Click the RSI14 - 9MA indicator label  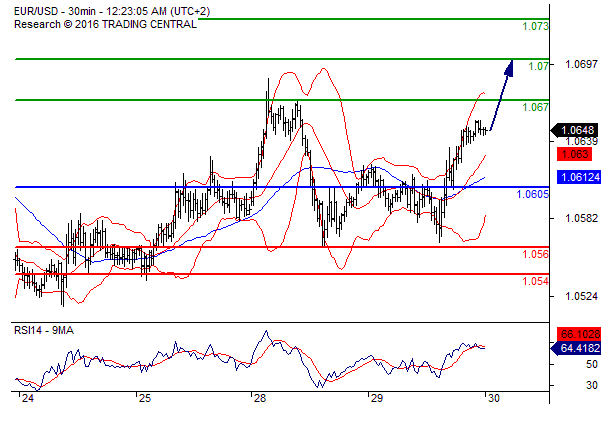pos(44,330)
